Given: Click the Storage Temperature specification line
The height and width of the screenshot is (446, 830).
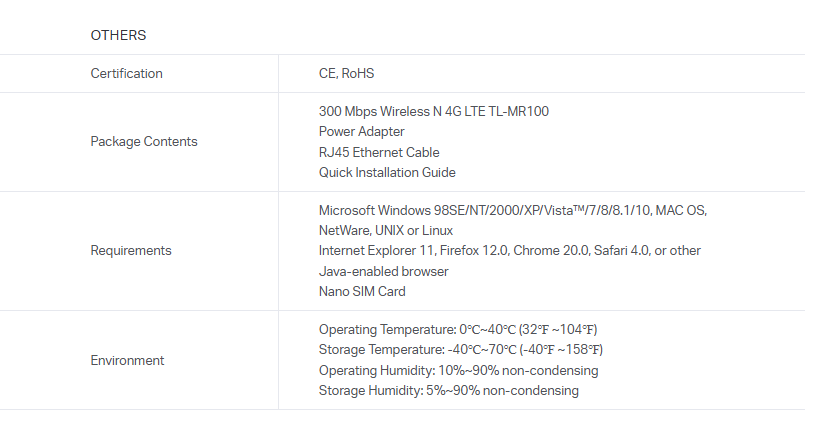Looking at the screenshot, I should [x=460, y=349].
